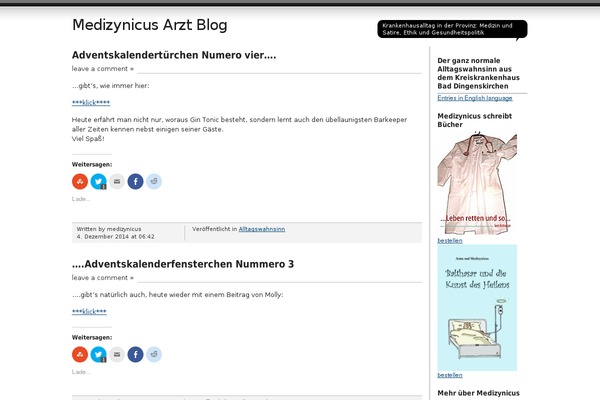The width and height of the screenshot is (600, 400).
Task: Share Nummero 3 post on StumbleUpon
Action: 80,354
